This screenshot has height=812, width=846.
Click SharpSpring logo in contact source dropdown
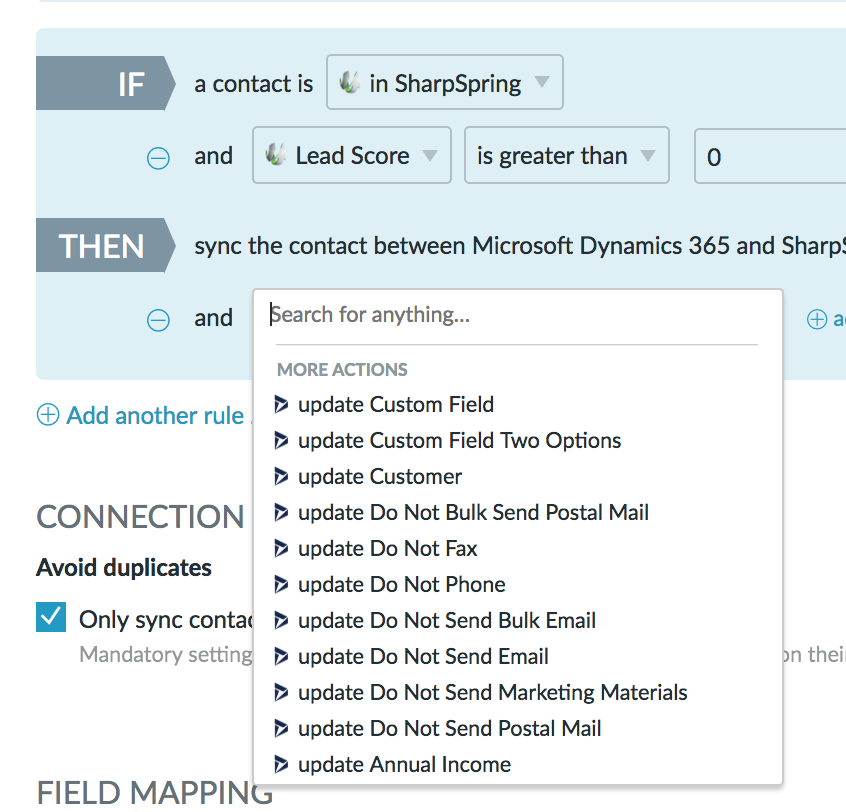[349, 83]
